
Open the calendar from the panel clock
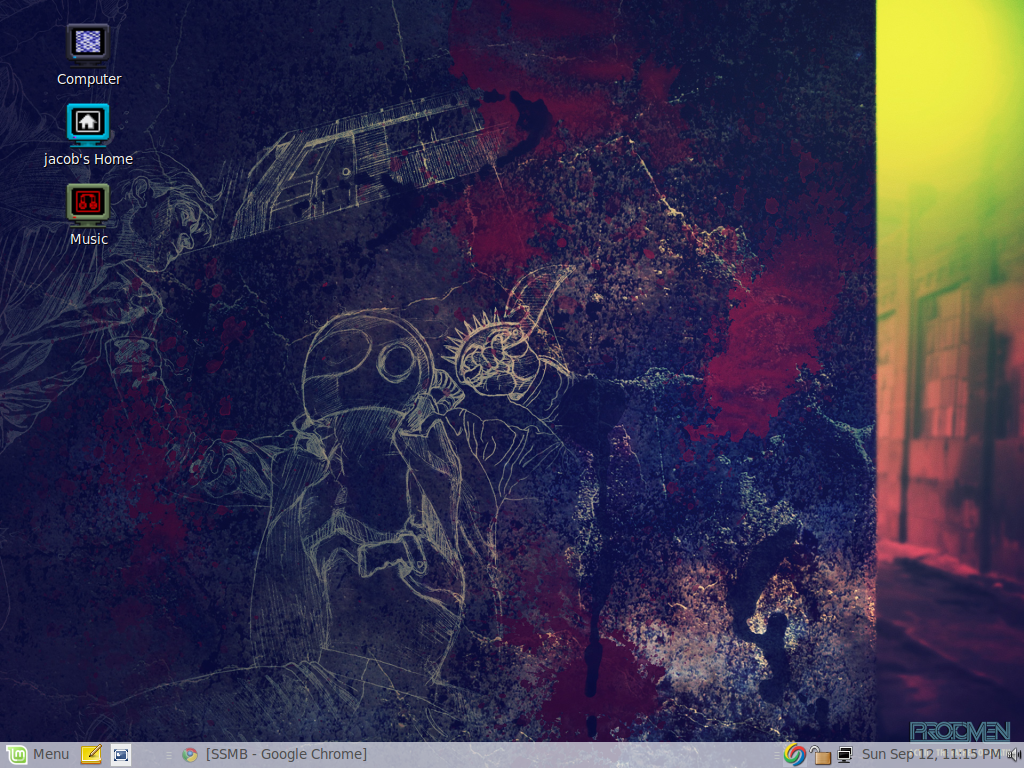coord(931,754)
